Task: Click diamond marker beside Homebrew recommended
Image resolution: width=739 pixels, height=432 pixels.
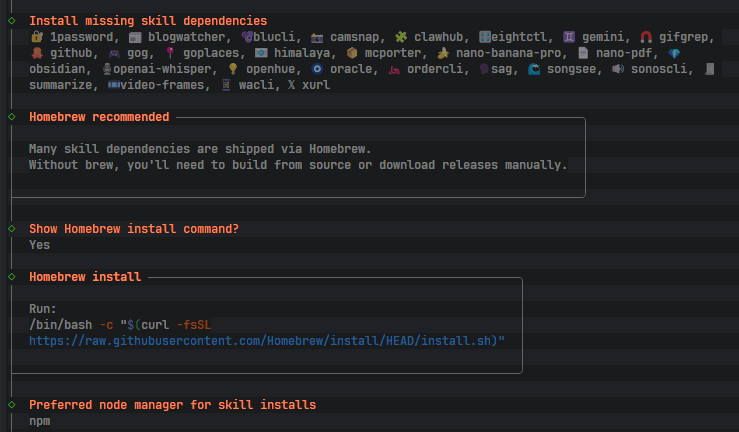Action: coord(12,117)
